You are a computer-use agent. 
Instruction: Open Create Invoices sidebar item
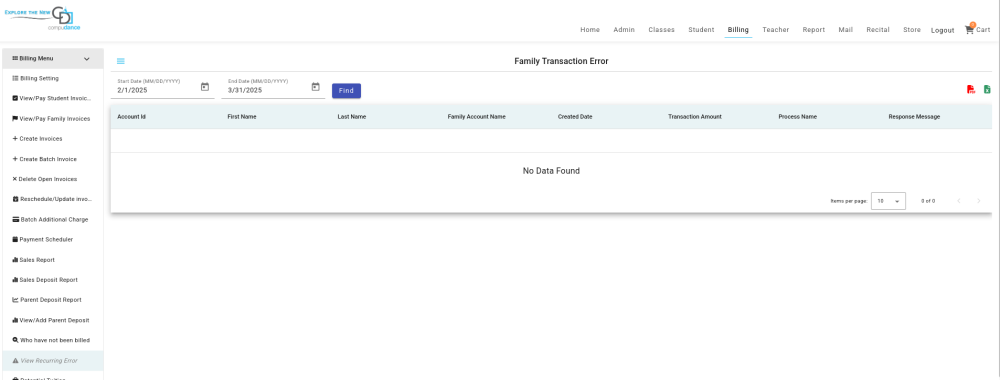[53, 138]
